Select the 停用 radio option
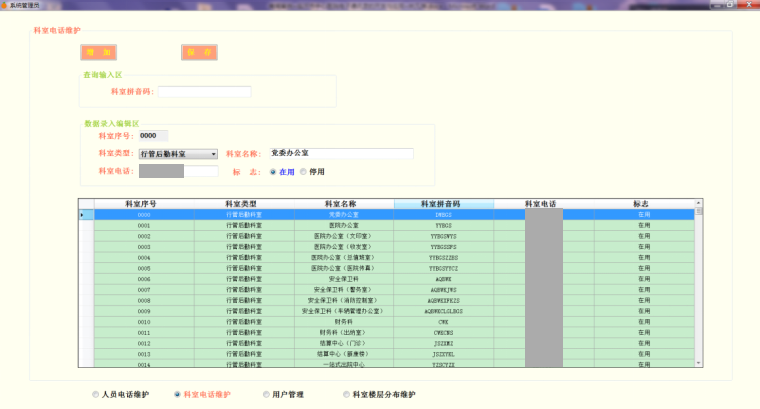 click(x=304, y=172)
